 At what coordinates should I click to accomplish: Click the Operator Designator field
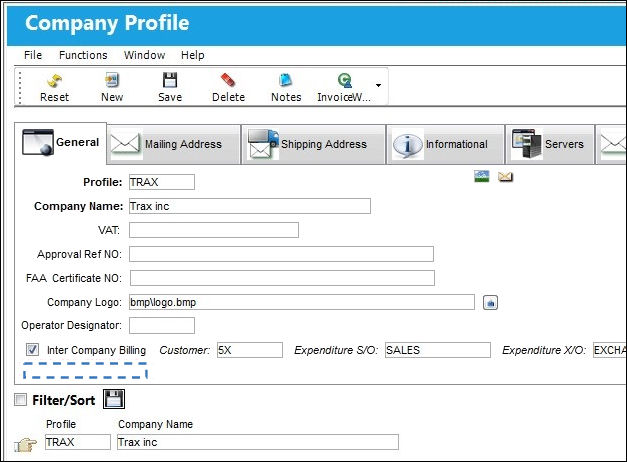pyautogui.click(x=162, y=326)
